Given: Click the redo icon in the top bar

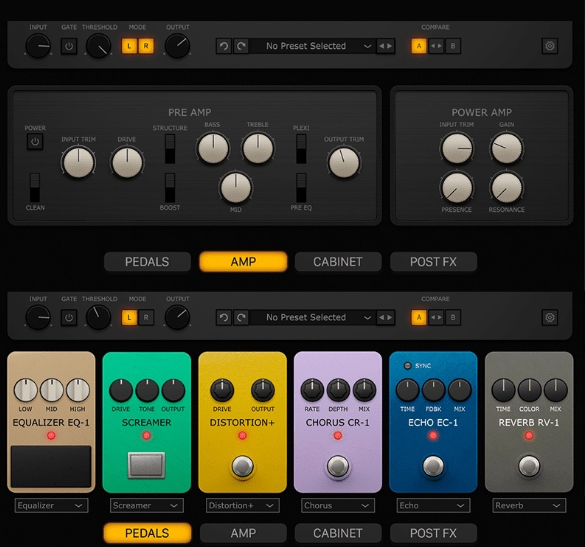Looking at the screenshot, I should click(241, 46).
